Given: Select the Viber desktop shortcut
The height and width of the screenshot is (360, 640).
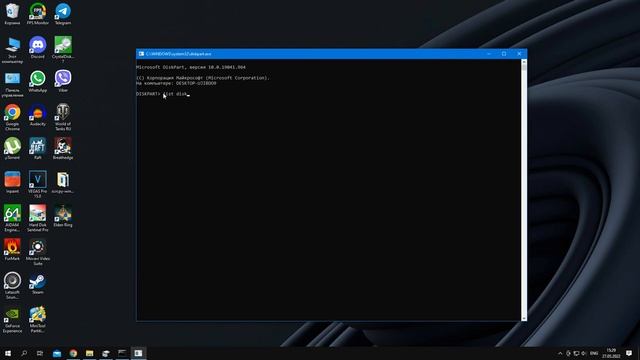Looking at the screenshot, I should click(63, 81).
